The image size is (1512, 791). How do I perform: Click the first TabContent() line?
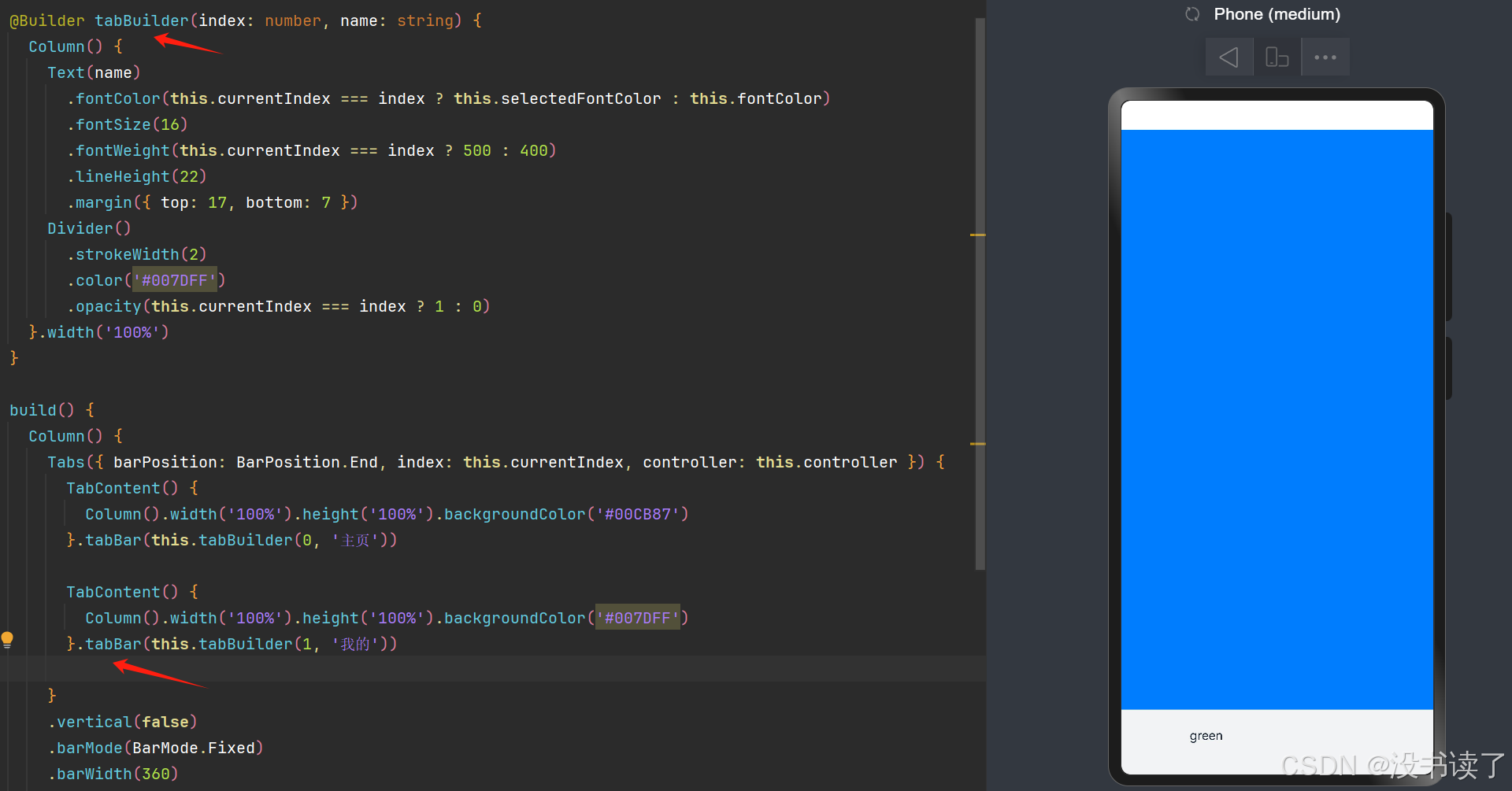pyautogui.click(x=132, y=488)
